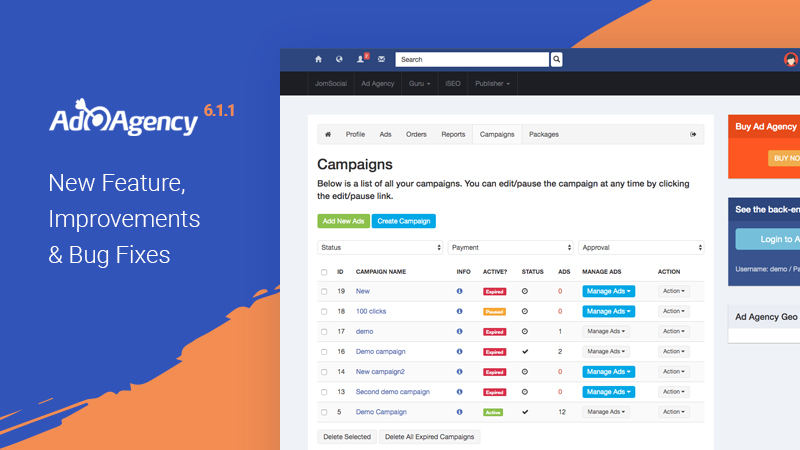Open friend requests icon with red badge

coord(361,60)
